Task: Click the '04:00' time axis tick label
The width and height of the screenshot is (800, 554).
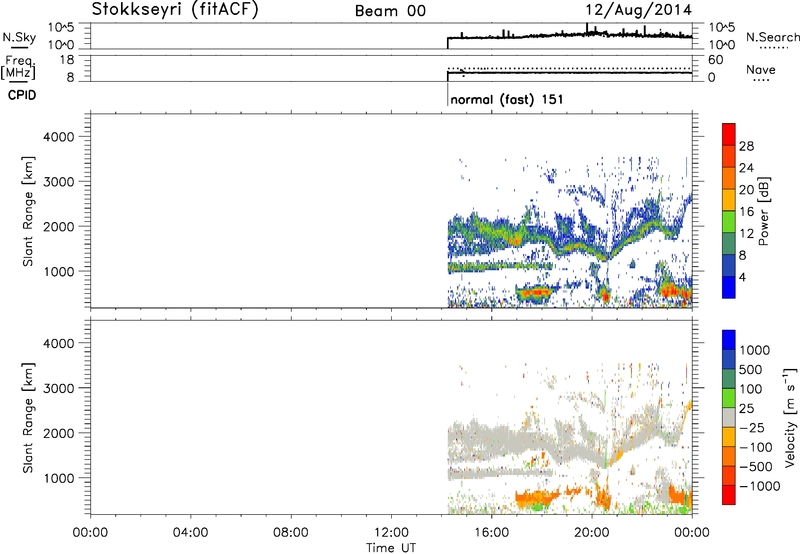Action: (x=190, y=533)
